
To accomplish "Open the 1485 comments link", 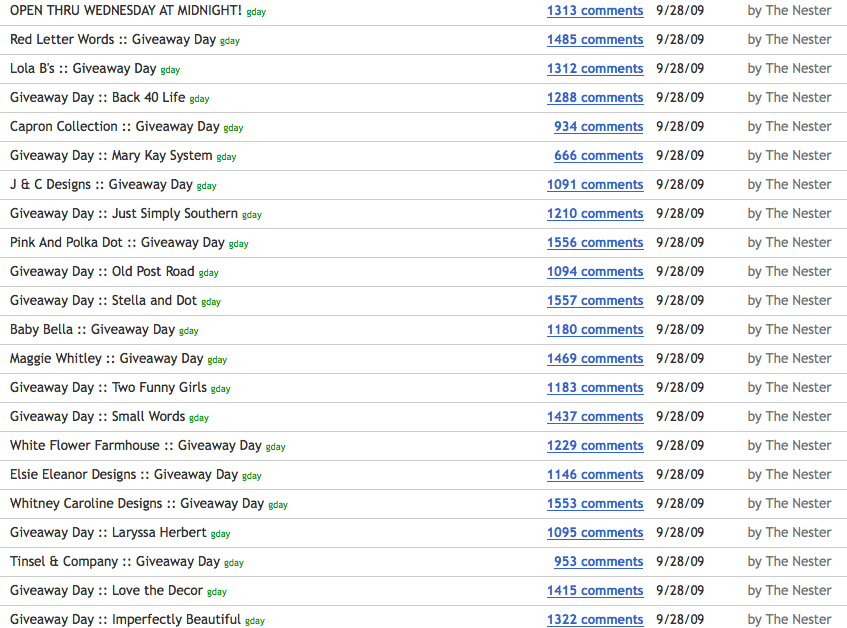I will point(595,39).
